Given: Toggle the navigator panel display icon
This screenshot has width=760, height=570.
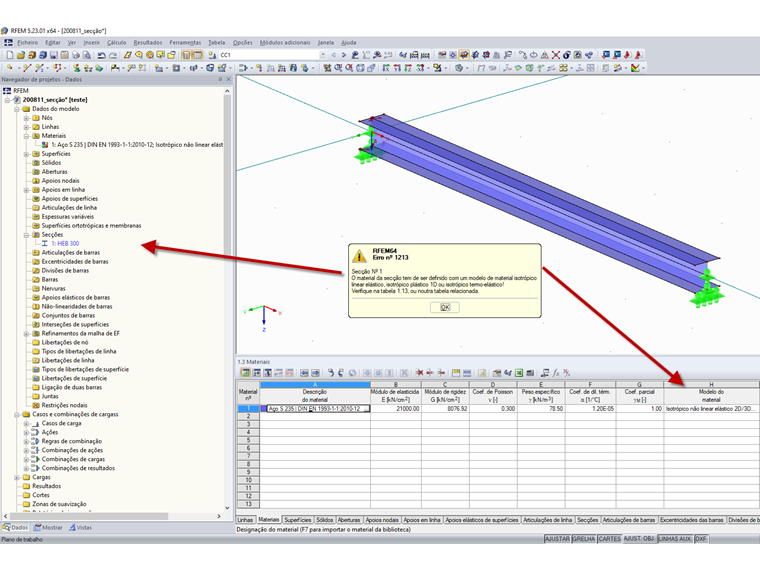Looking at the screenshot, I should point(186,55).
